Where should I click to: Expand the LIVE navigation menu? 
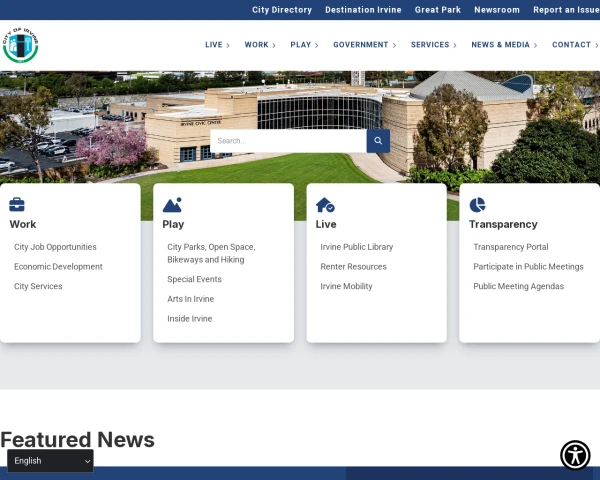pos(217,45)
